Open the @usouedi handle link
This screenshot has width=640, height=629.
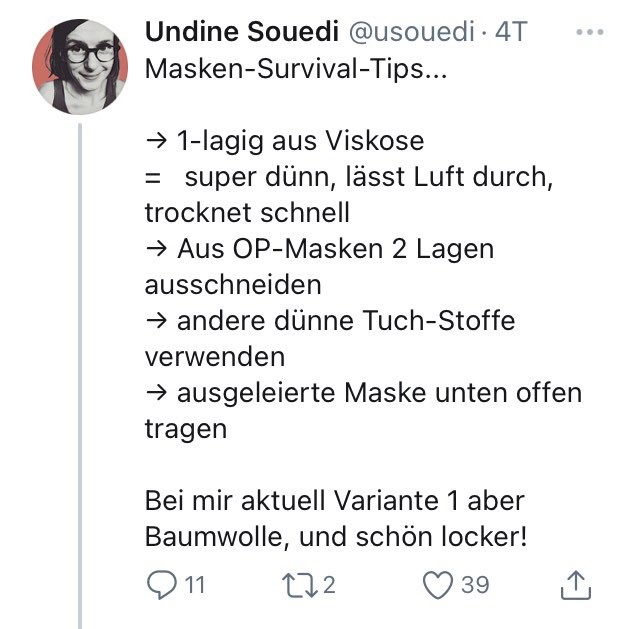click(410, 32)
